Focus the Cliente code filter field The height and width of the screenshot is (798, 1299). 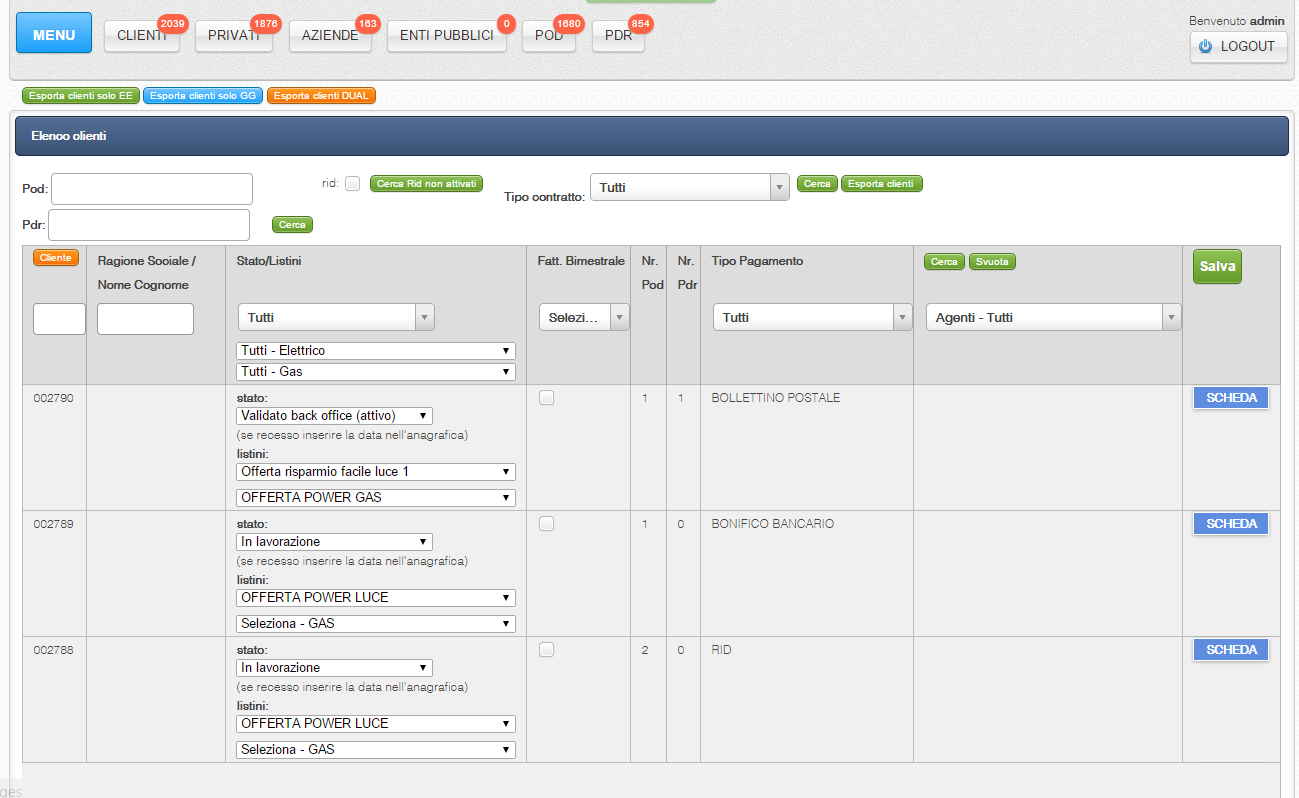(60, 319)
